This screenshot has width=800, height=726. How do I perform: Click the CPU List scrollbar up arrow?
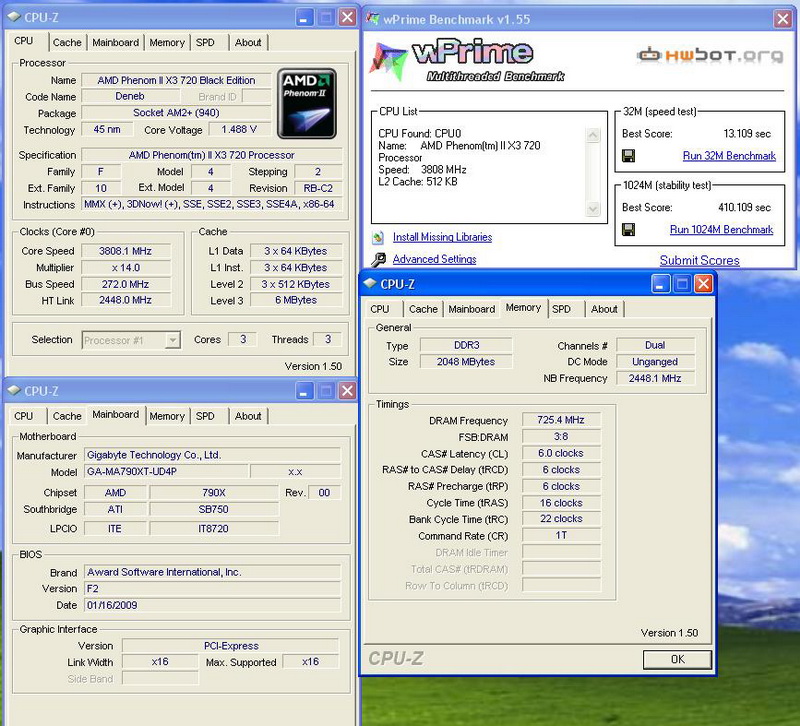click(x=593, y=135)
